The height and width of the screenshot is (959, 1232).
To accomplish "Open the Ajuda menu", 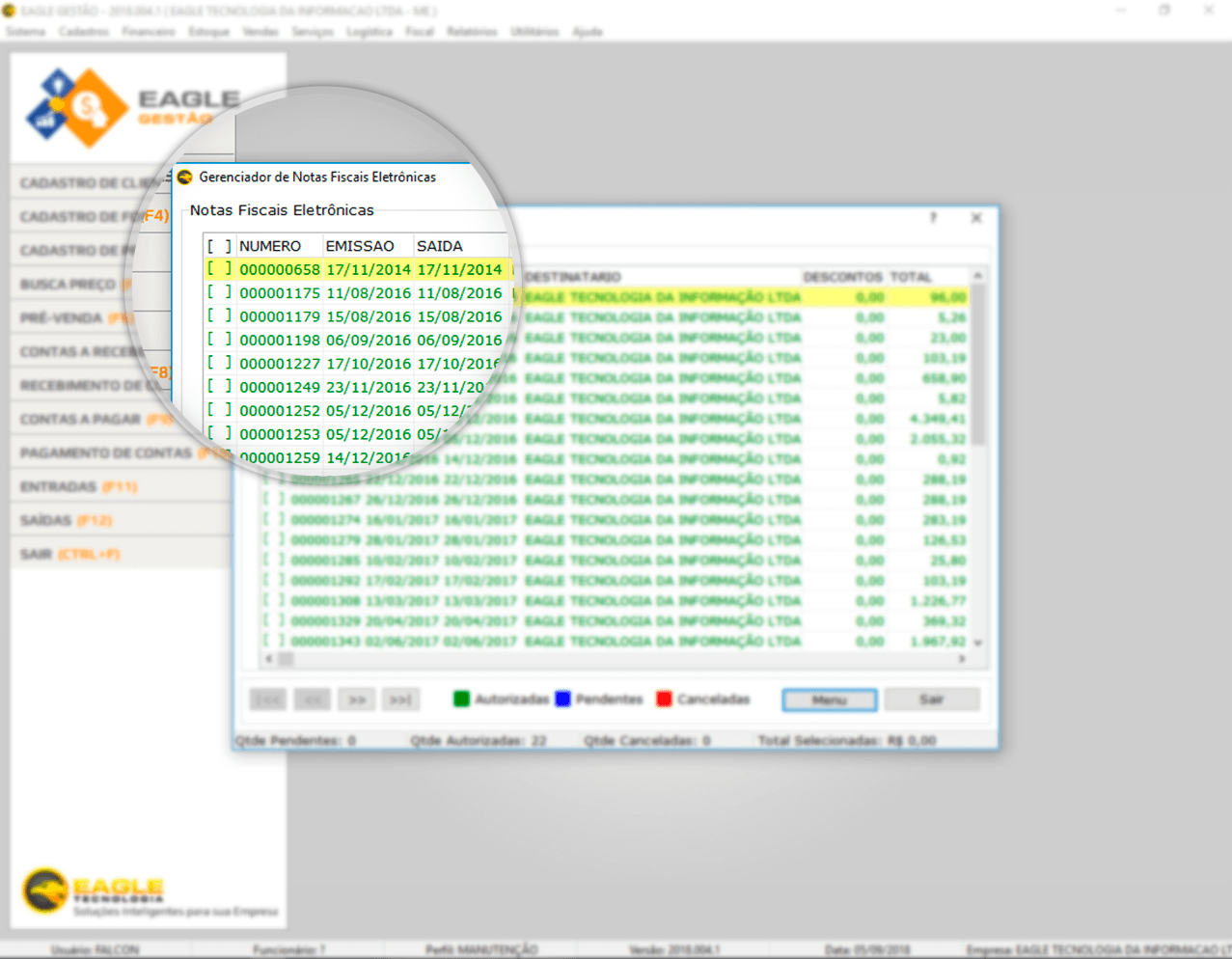I will tap(588, 32).
